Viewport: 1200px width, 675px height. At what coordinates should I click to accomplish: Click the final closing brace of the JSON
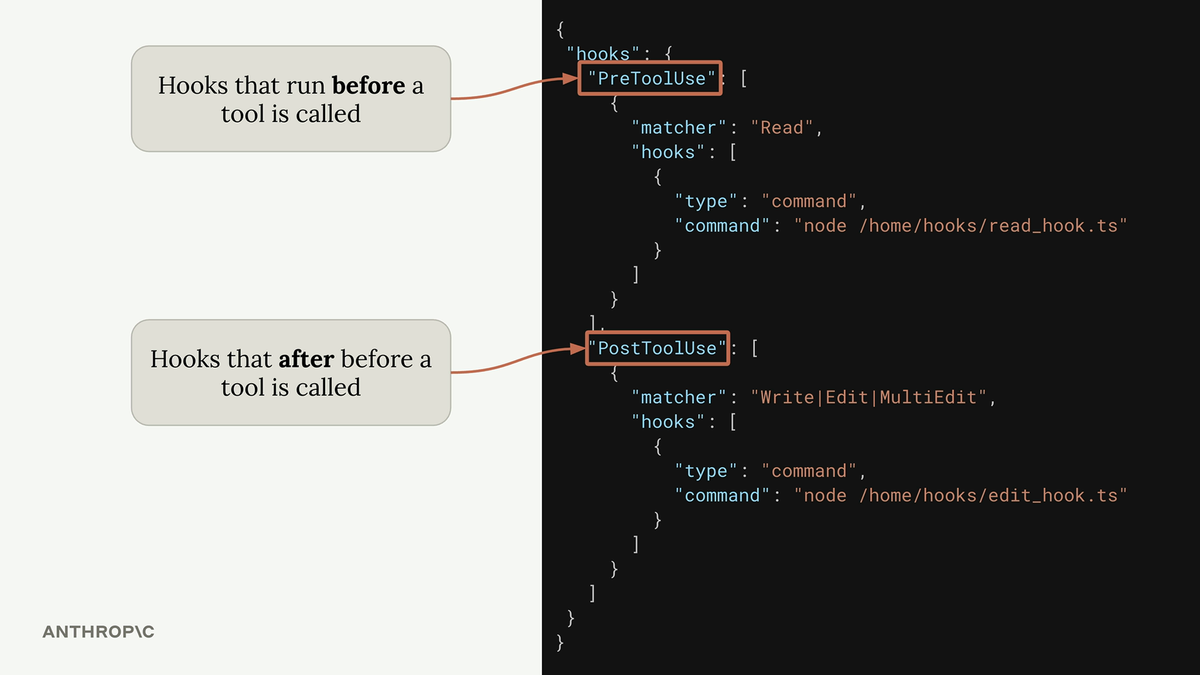click(x=560, y=642)
